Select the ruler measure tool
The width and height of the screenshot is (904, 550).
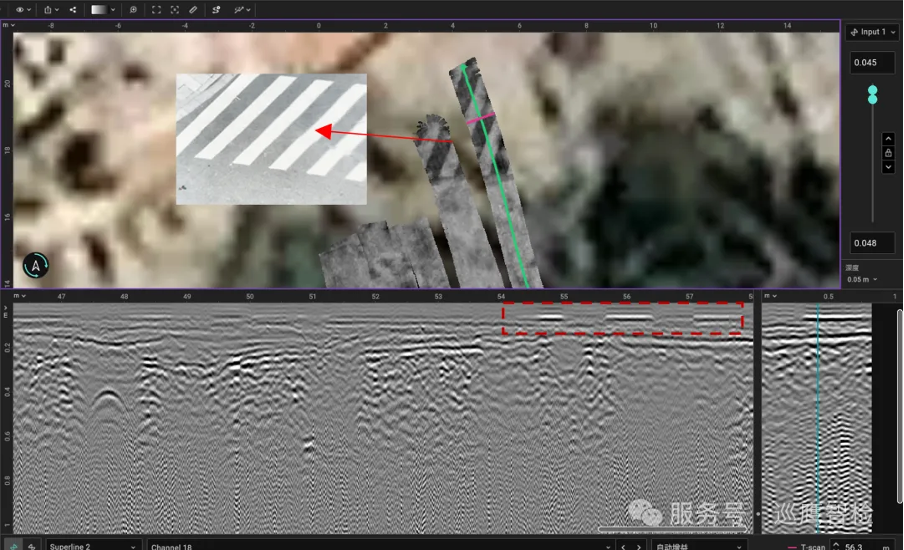(194, 9)
